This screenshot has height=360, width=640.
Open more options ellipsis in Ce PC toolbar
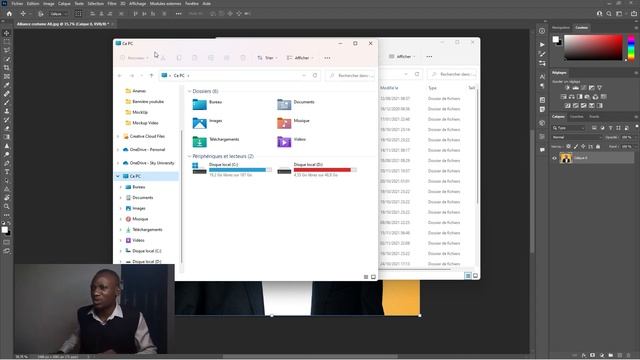(x=327, y=58)
